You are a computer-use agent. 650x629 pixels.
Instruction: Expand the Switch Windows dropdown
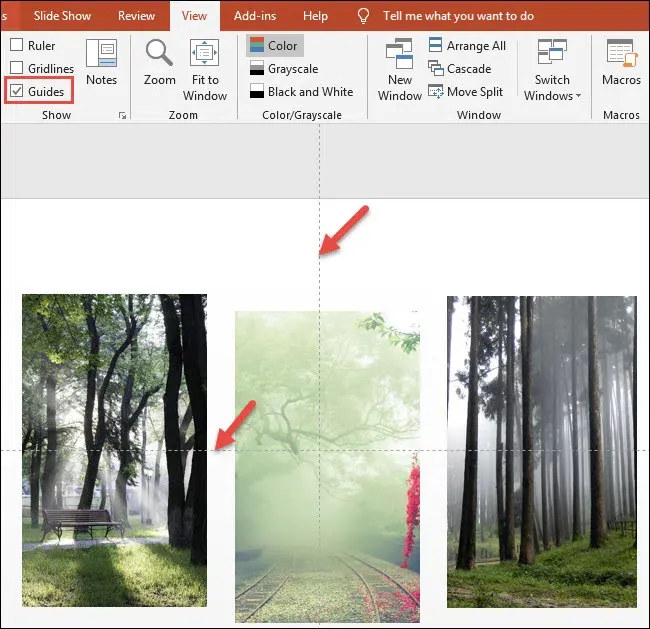552,70
